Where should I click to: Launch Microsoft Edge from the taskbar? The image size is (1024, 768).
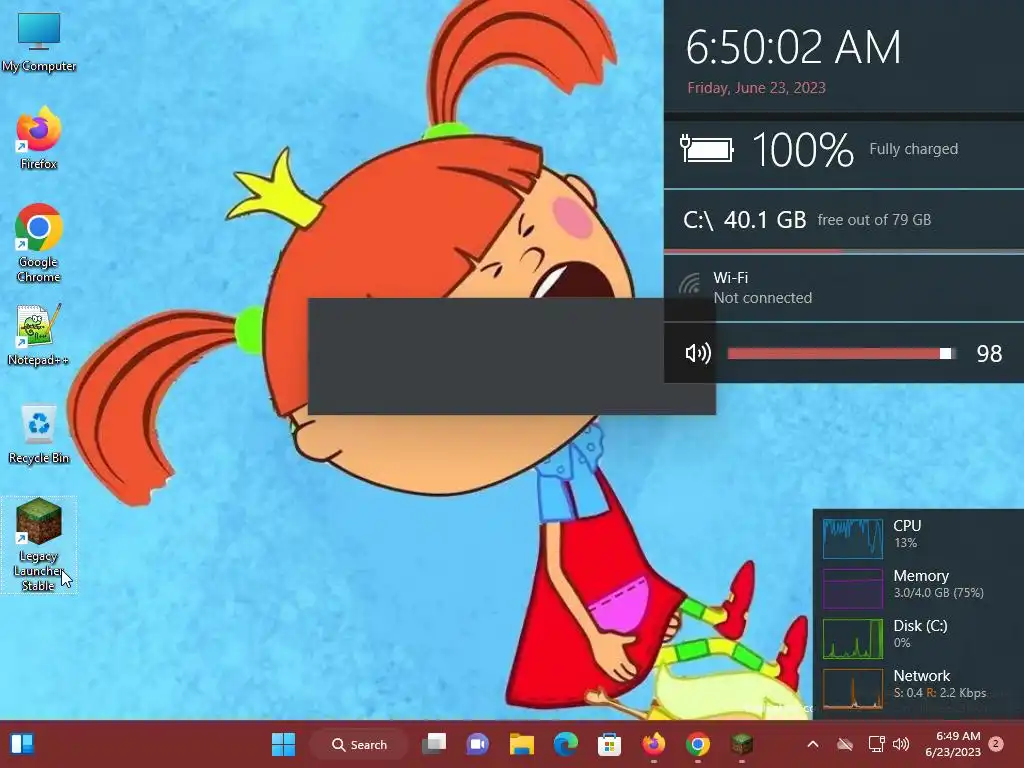tap(566, 744)
